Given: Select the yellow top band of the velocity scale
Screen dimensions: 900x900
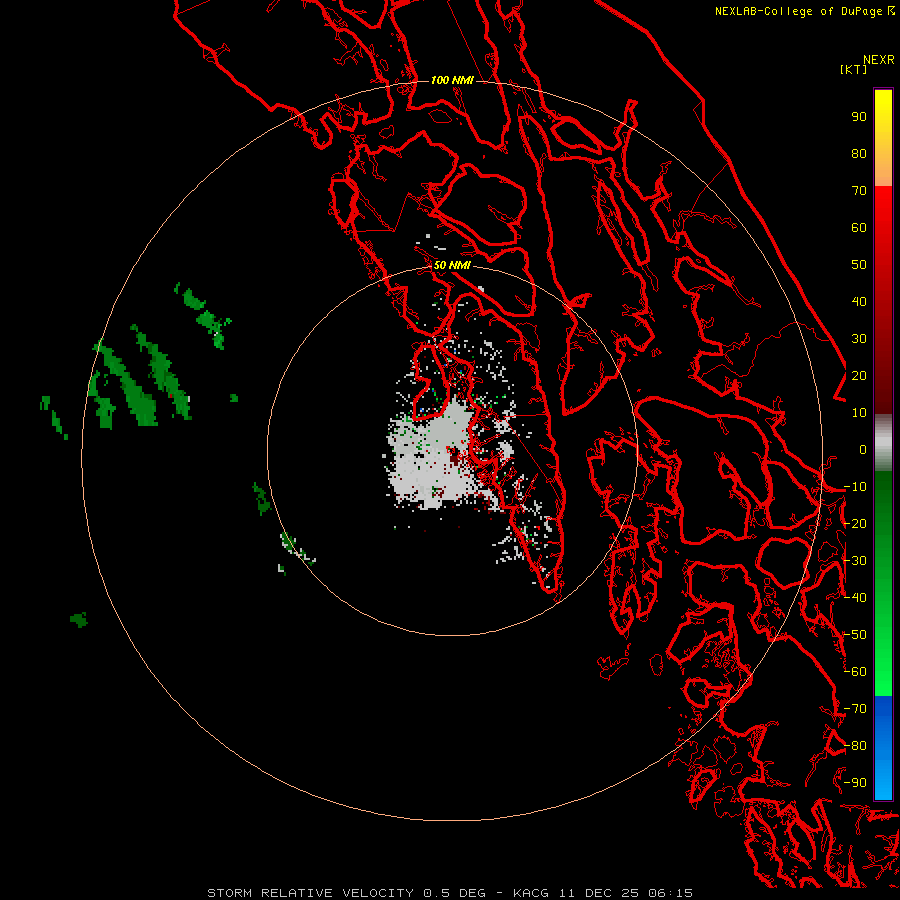Looking at the screenshot, I should [883, 138].
